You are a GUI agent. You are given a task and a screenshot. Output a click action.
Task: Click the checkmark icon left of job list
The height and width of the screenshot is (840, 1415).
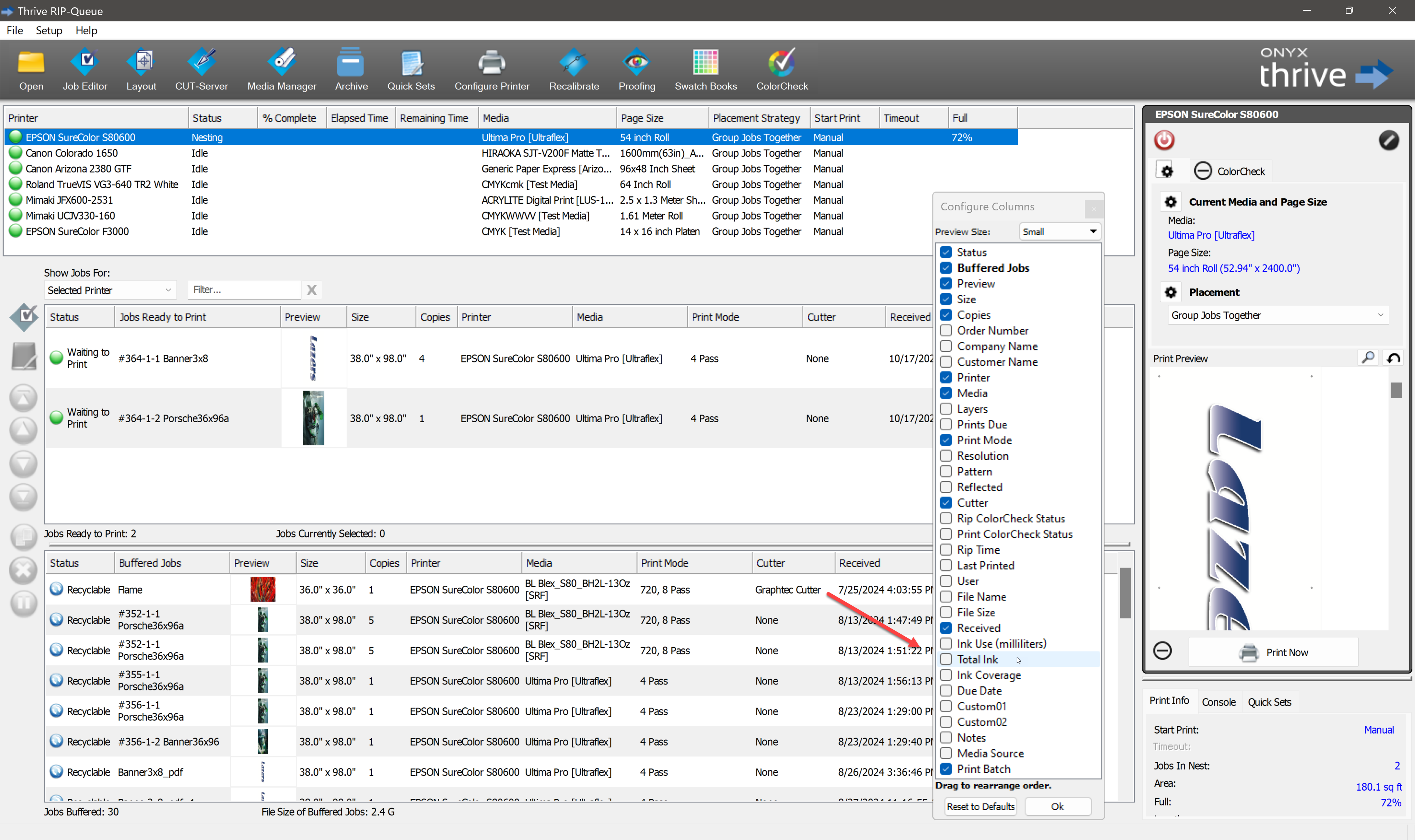[x=24, y=317]
